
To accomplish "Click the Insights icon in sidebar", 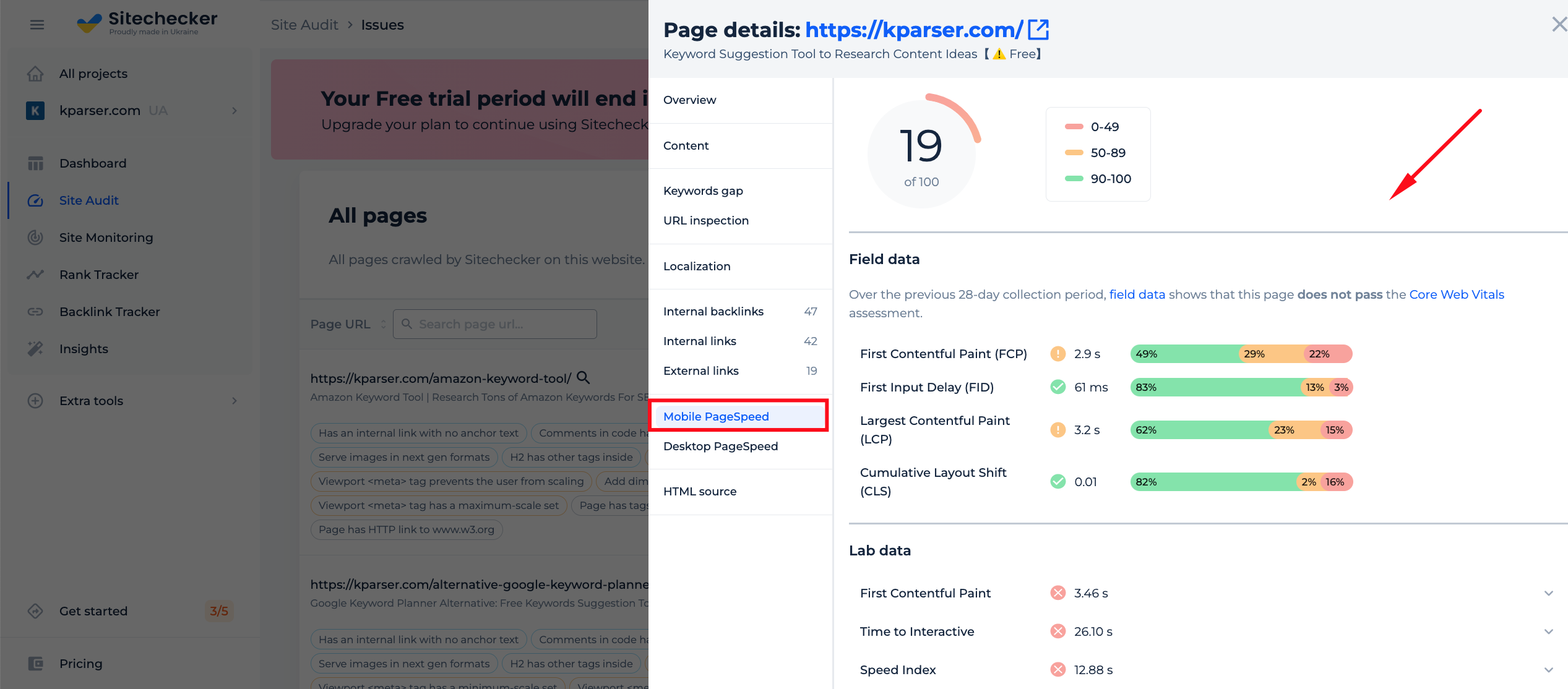I will [35, 348].
